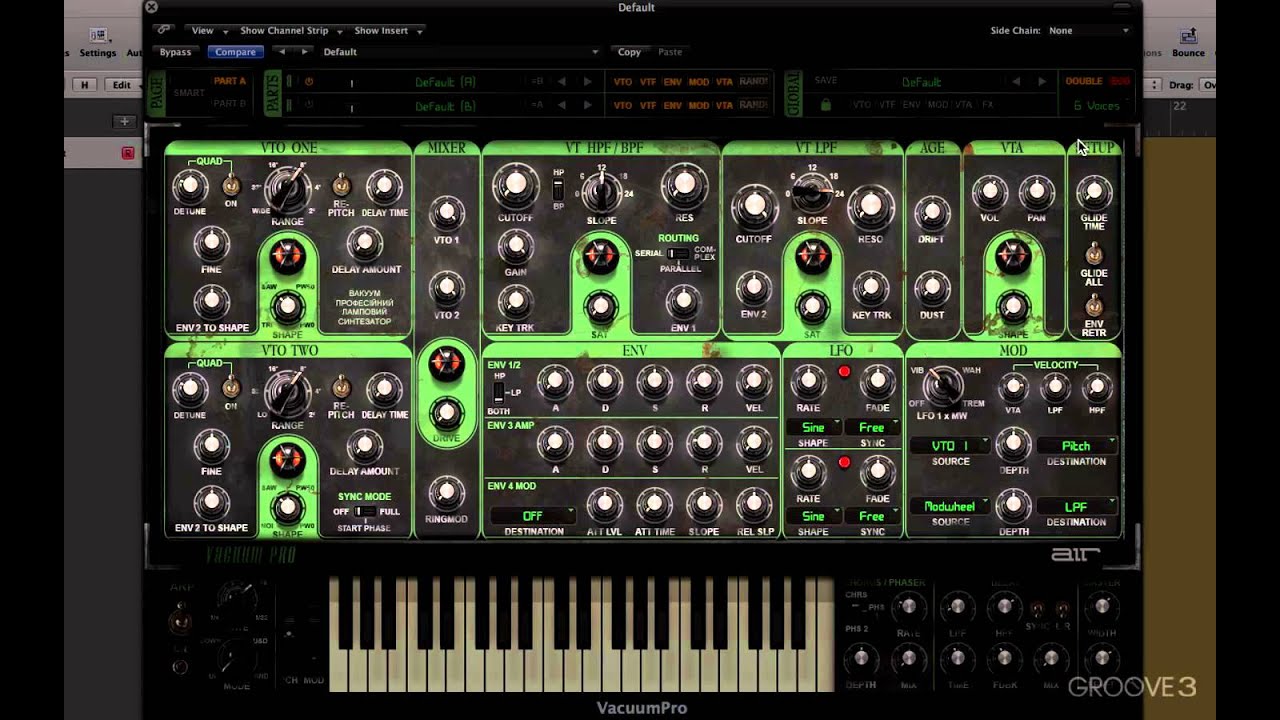1280x720 pixels.
Task: Click MOD on the Default (B) row
Action: point(699,105)
